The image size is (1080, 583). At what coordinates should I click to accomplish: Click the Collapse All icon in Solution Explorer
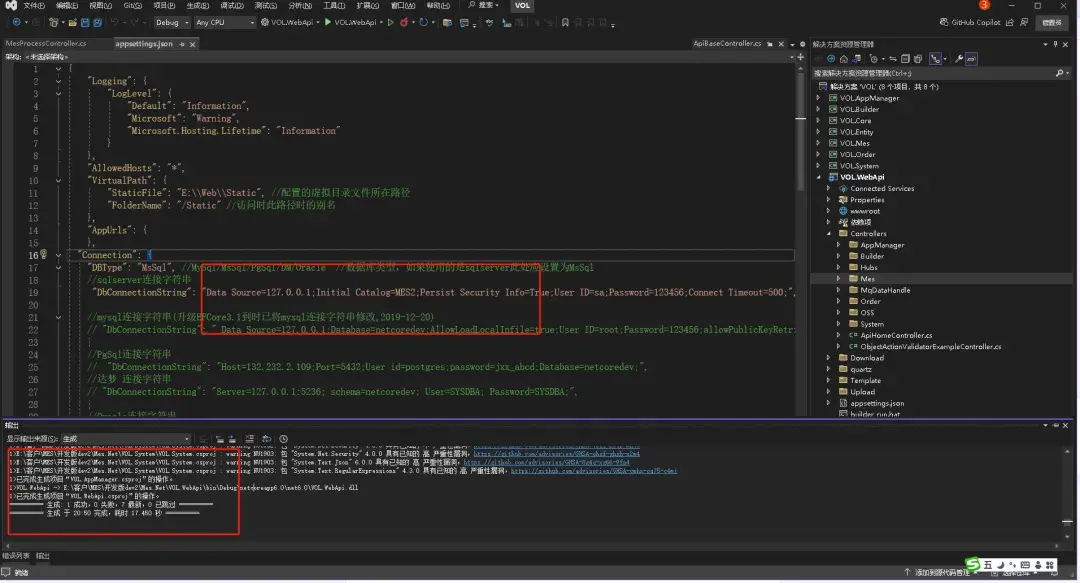click(x=905, y=59)
